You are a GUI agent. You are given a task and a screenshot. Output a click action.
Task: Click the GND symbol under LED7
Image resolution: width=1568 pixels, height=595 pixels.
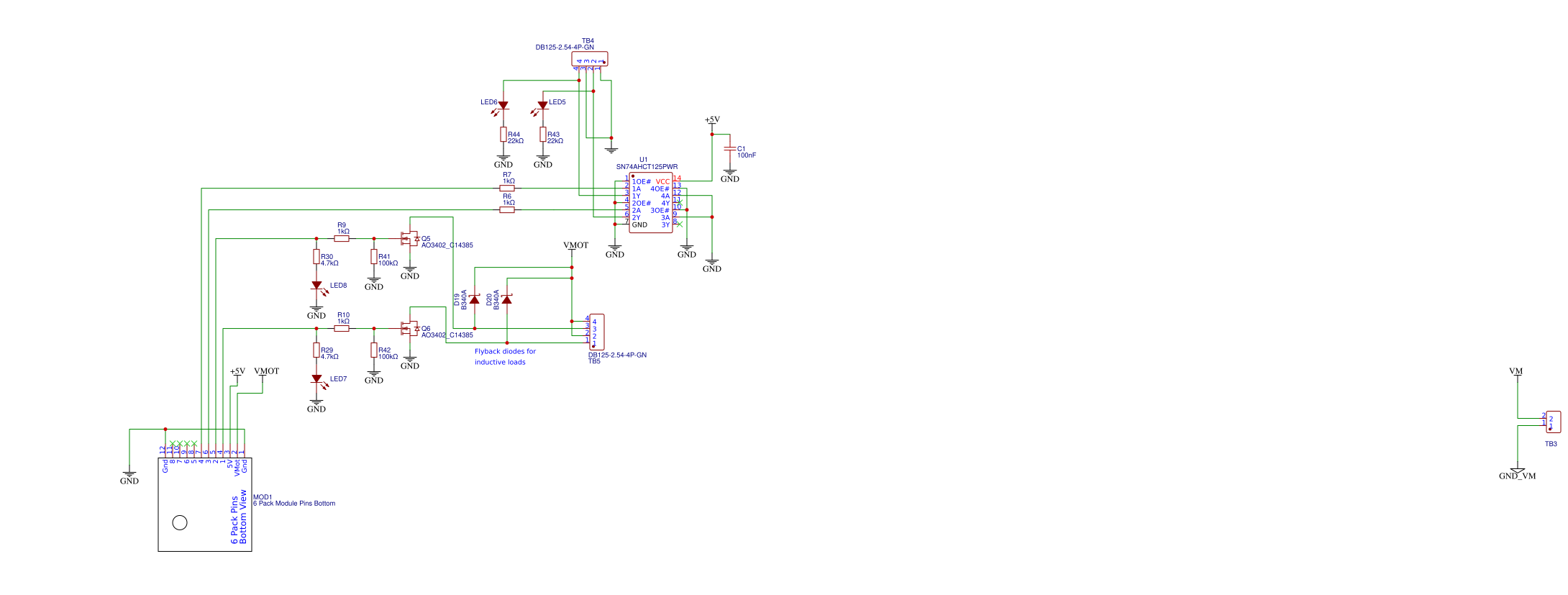316,406
